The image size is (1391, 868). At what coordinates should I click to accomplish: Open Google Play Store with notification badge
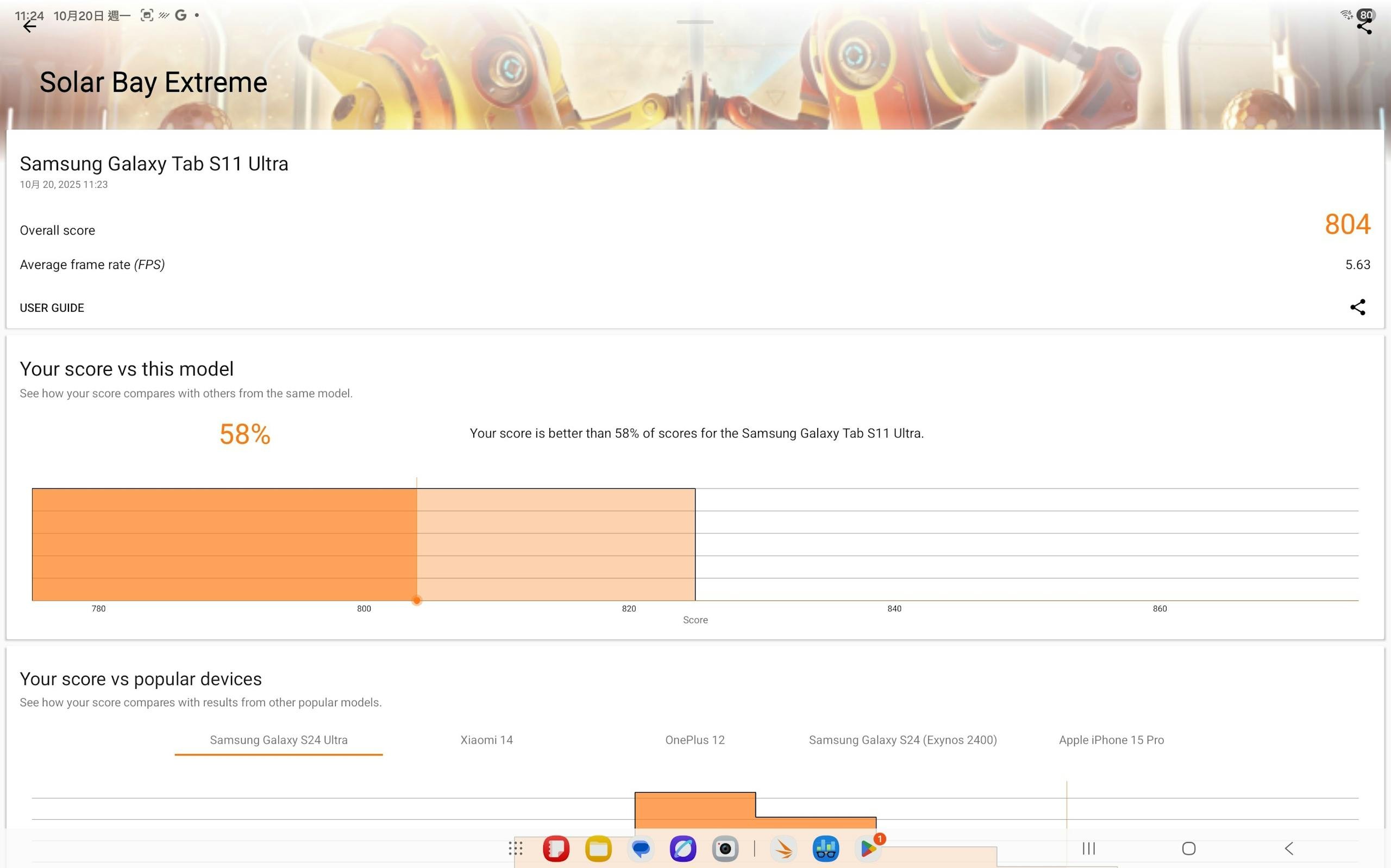(x=868, y=848)
